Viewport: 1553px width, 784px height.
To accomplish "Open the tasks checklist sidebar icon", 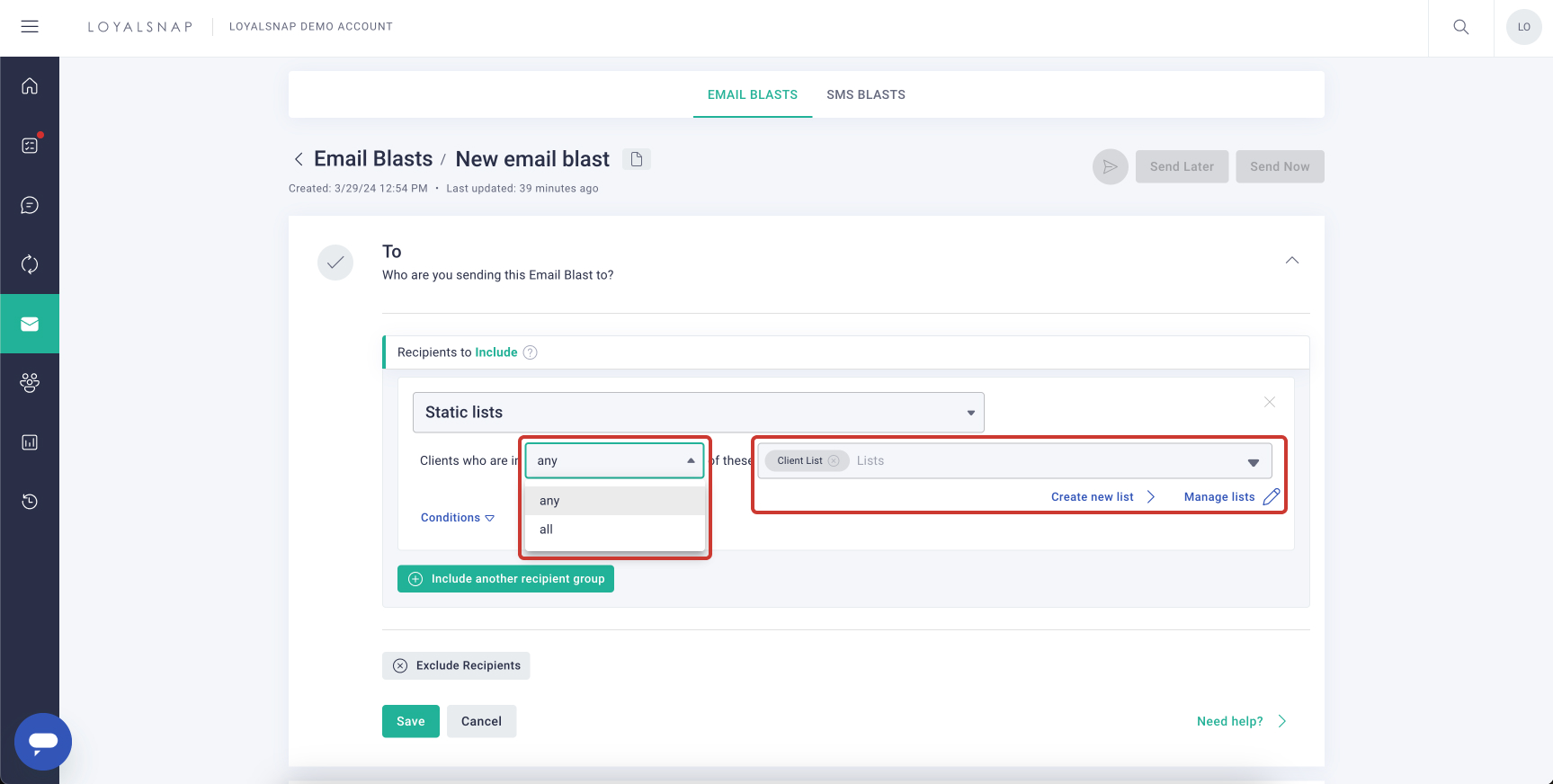I will pyautogui.click(x=30, y=146).
